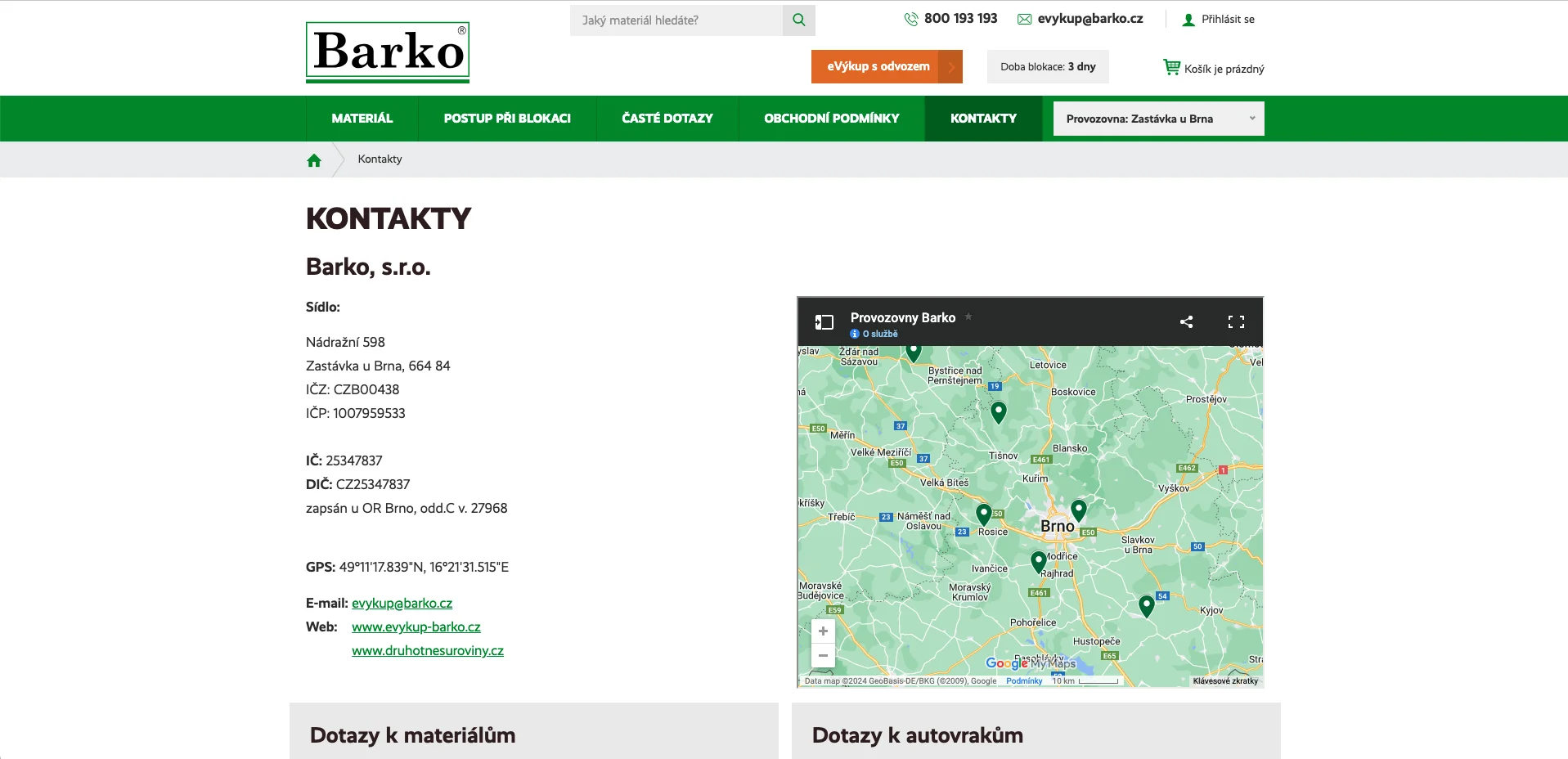This screenshot has width=1568, height=759.
Task: Select the map pin east of Brno
Action: (1079, 510)
